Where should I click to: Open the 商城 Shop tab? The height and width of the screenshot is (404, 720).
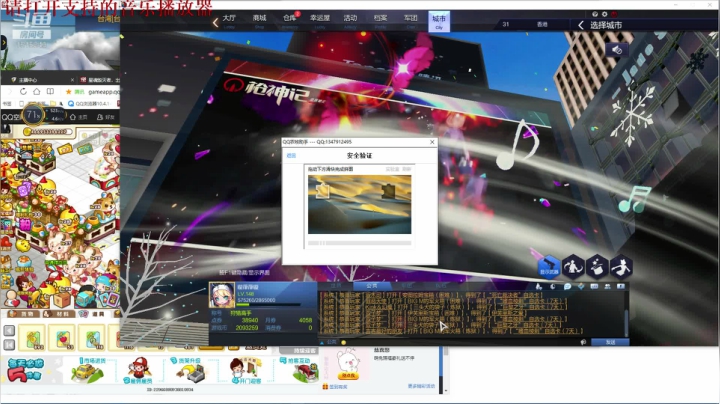pos(259,20)
